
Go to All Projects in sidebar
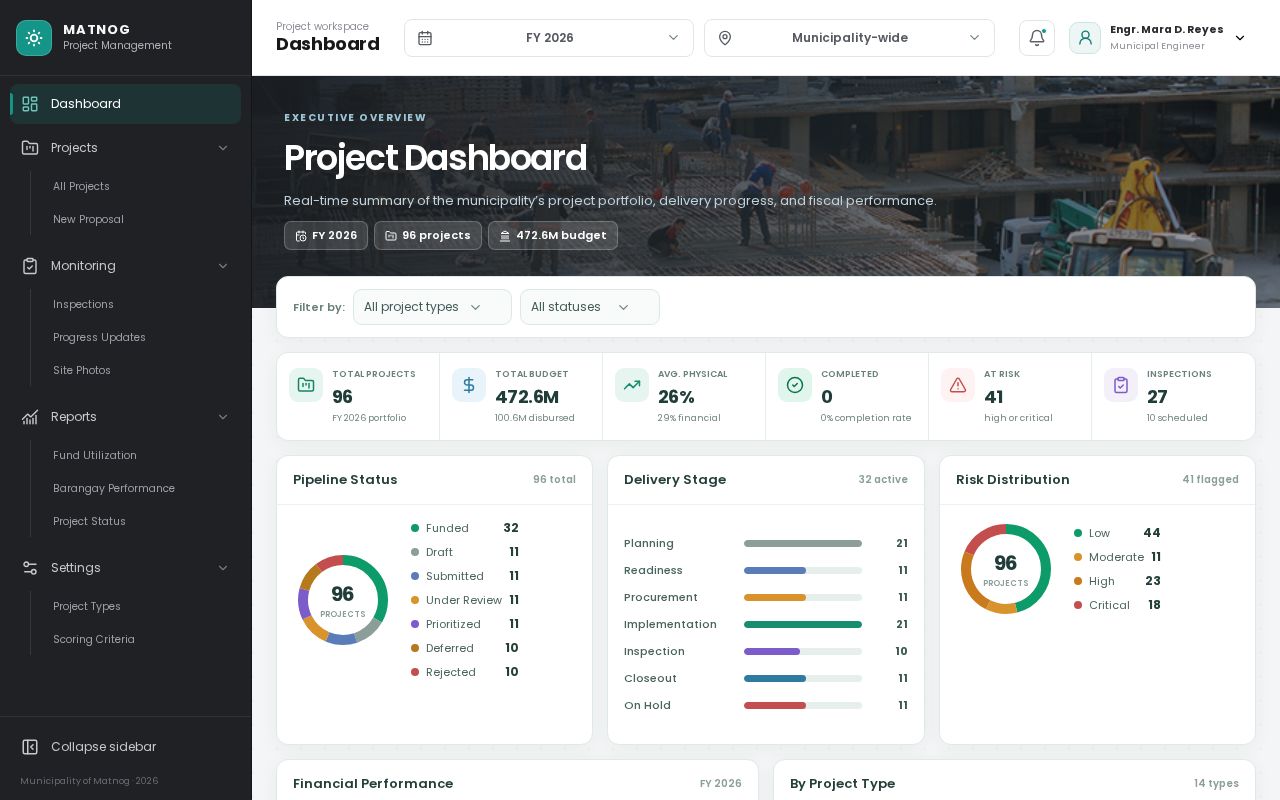pos(81,187)
